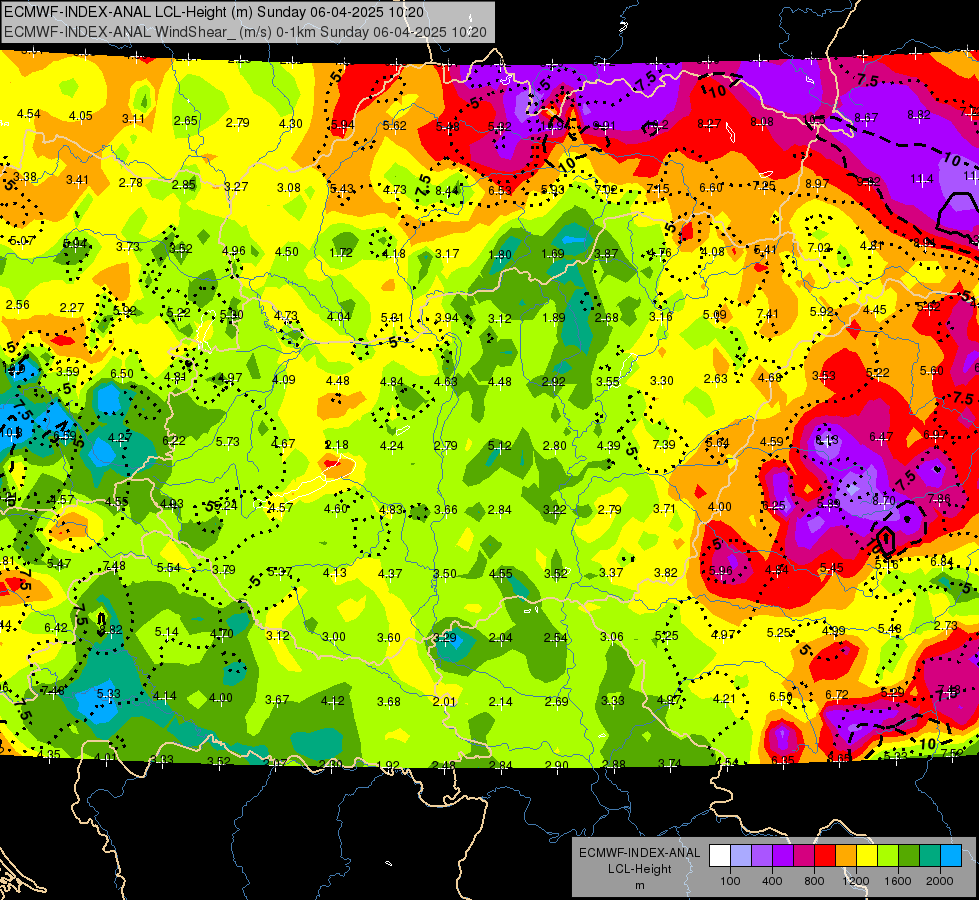Click the grid value 1.69

[x=553, y=254]
